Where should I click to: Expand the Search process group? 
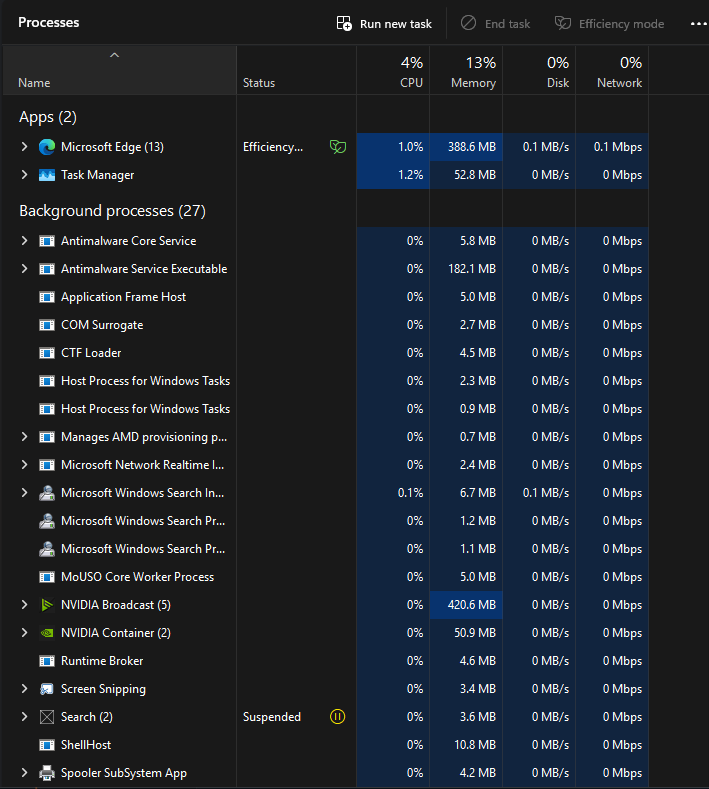pos(25,717)
